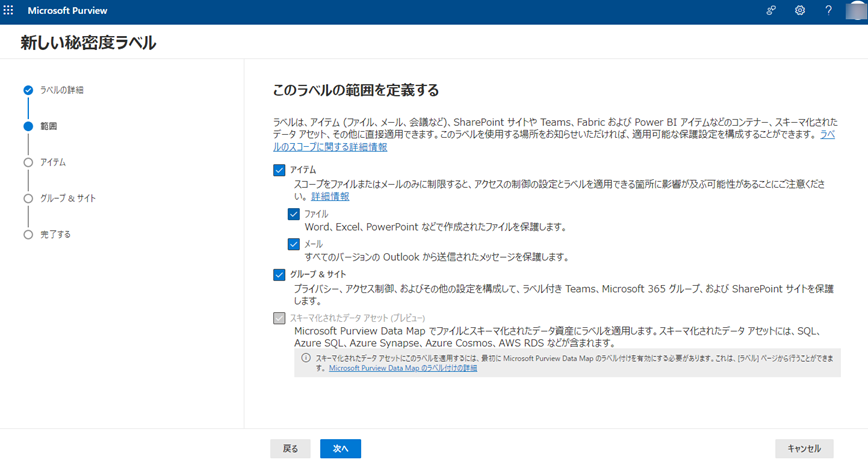Open Microsoft Purview Data Map のラベル付けの詳細 link
Viewport: 868px width, 459px height.
(403, 368)
